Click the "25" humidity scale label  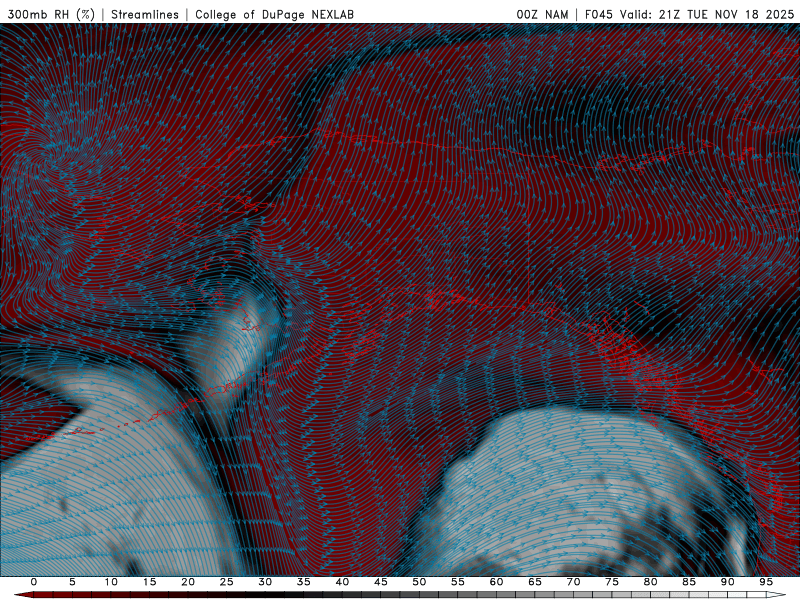click(x=227, y=582)
